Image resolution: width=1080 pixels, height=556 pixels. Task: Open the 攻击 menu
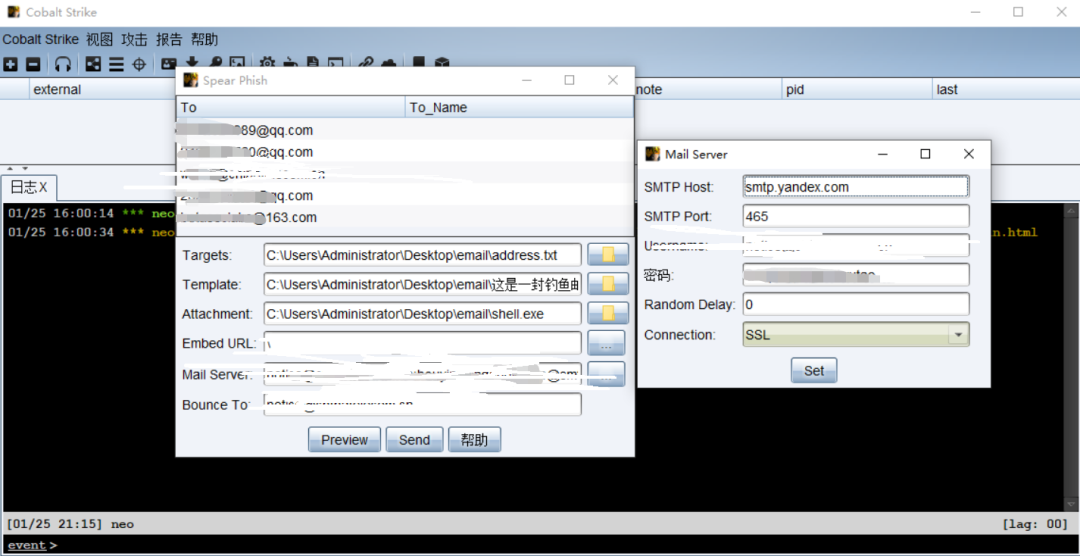tap(134, 39)
